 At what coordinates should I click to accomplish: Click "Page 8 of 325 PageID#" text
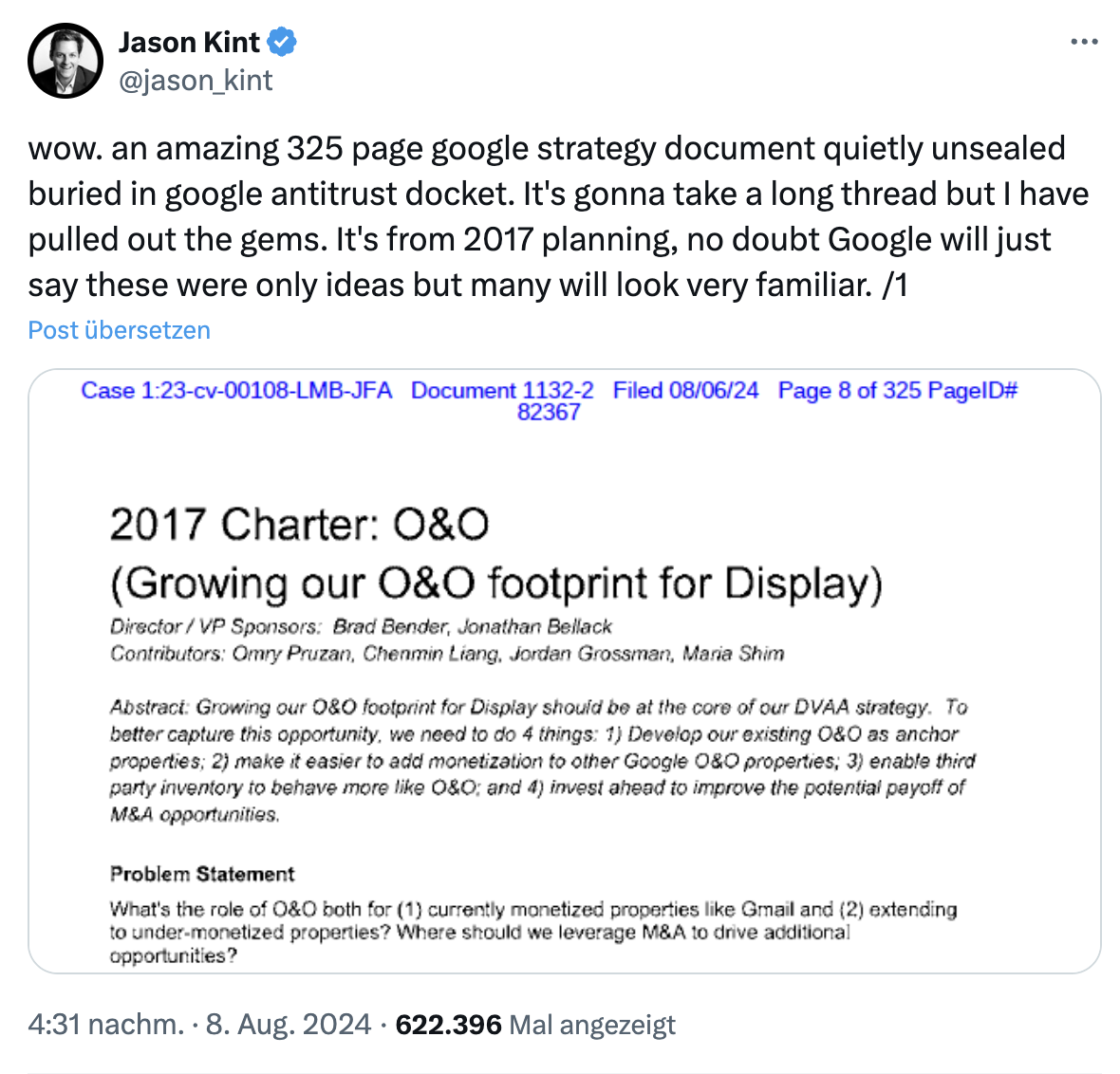[x=897, y=390]
